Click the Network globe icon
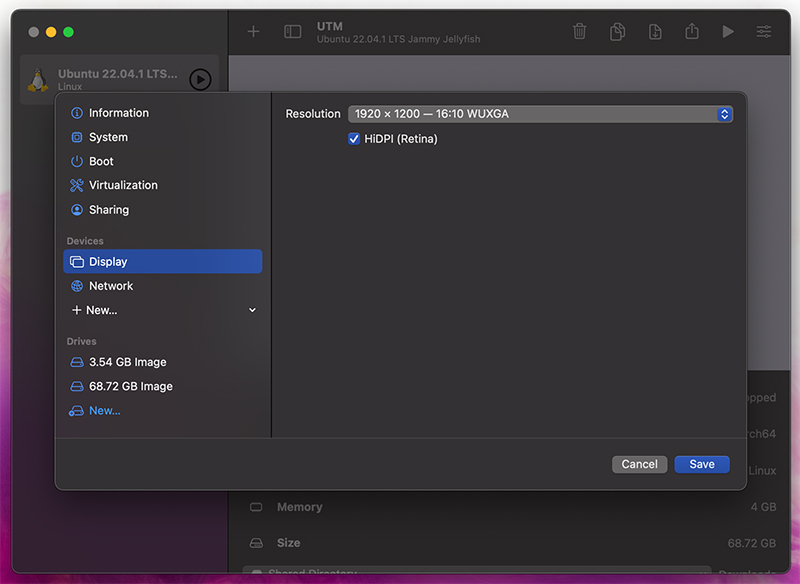 (x=77, y=286)
